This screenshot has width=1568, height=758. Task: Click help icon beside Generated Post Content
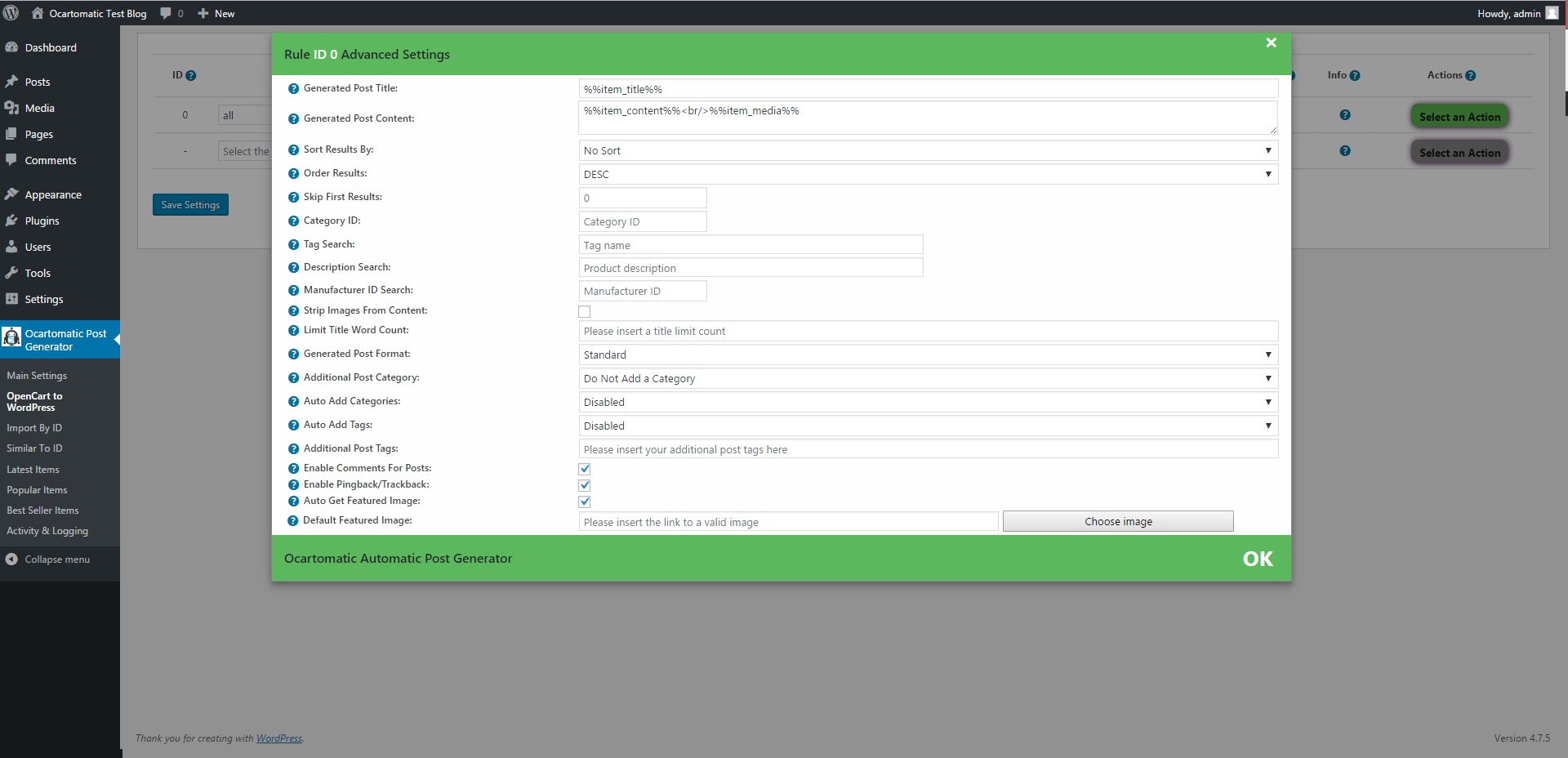293,119
